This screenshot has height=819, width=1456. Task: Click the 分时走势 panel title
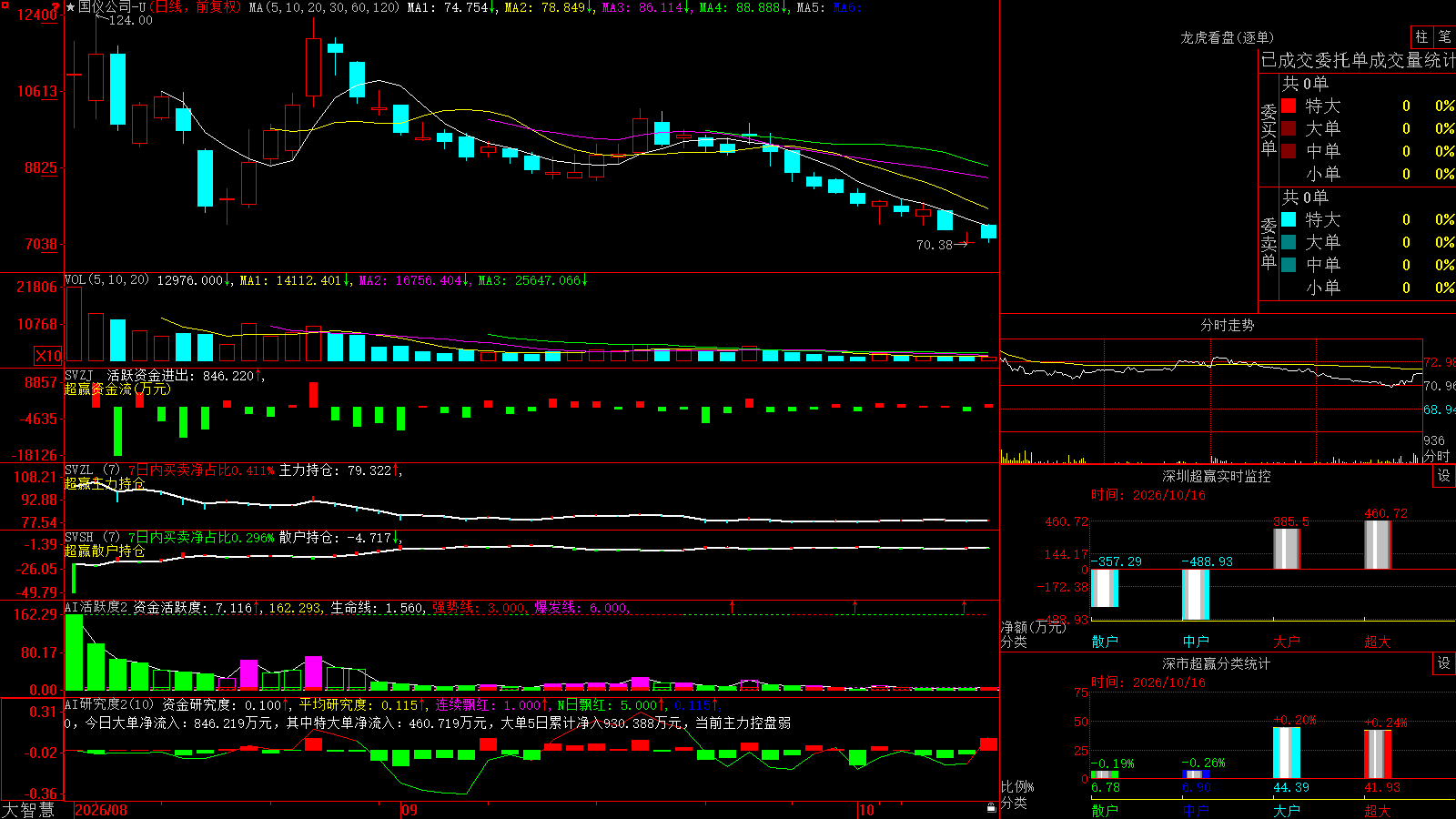(x=1227, y=325)
